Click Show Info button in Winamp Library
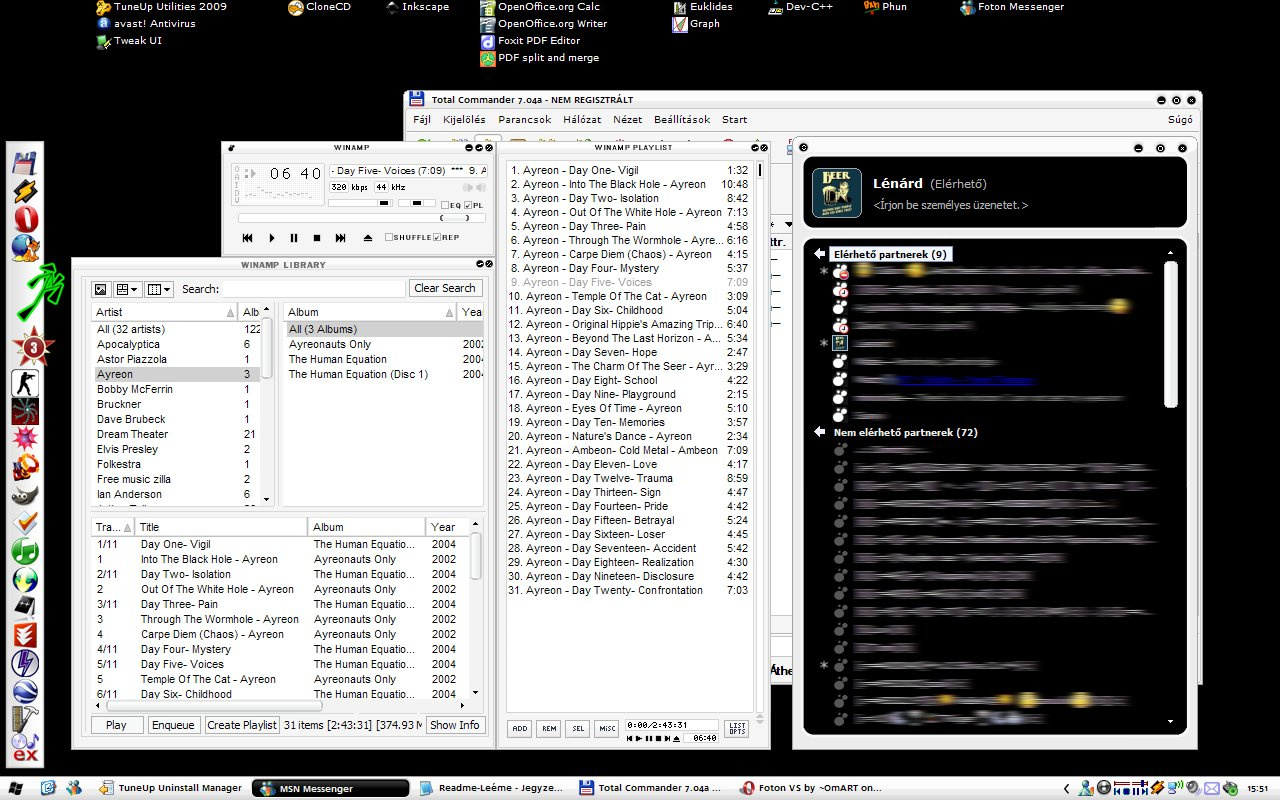 coord(454,725)
